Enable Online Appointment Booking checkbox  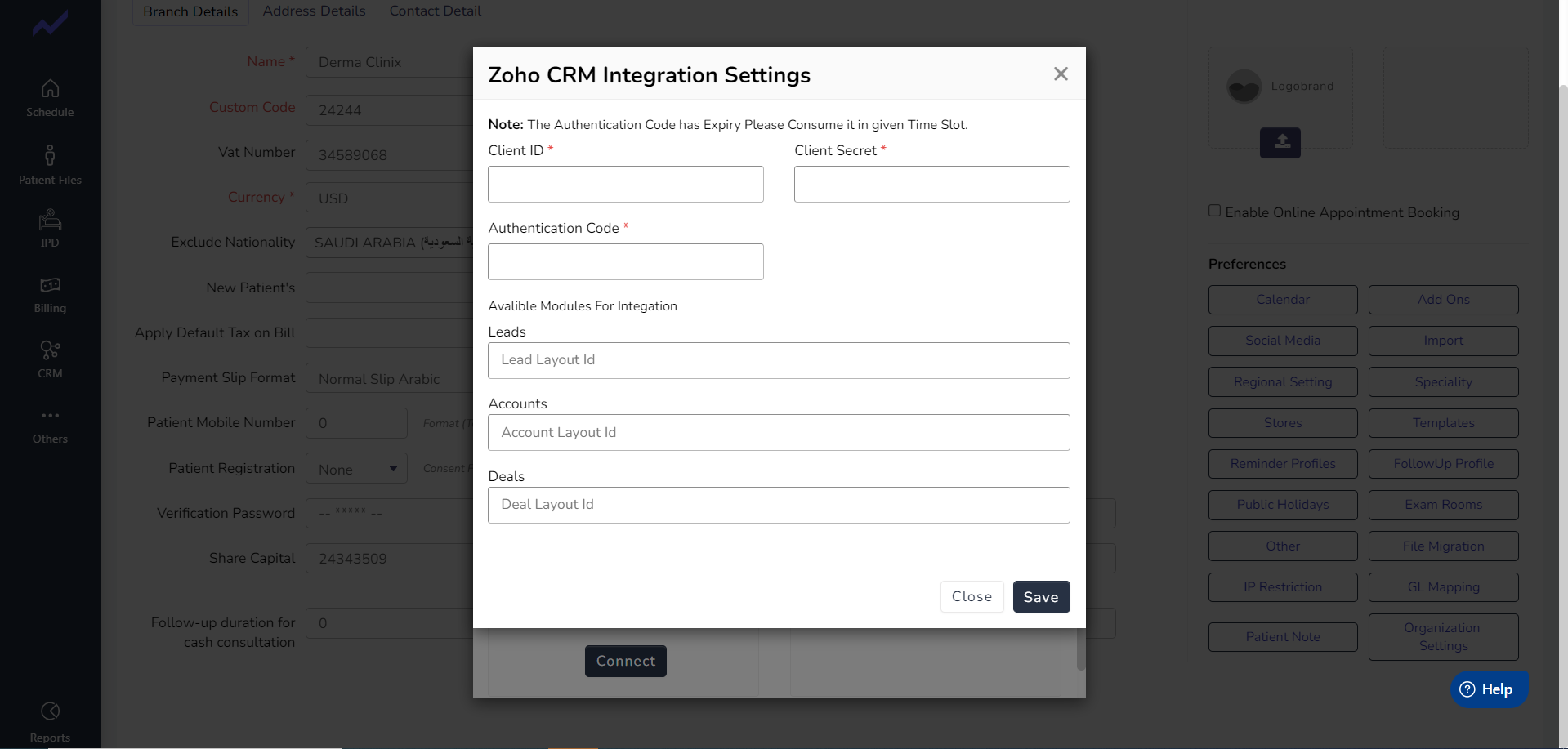tap(1215, 211)
